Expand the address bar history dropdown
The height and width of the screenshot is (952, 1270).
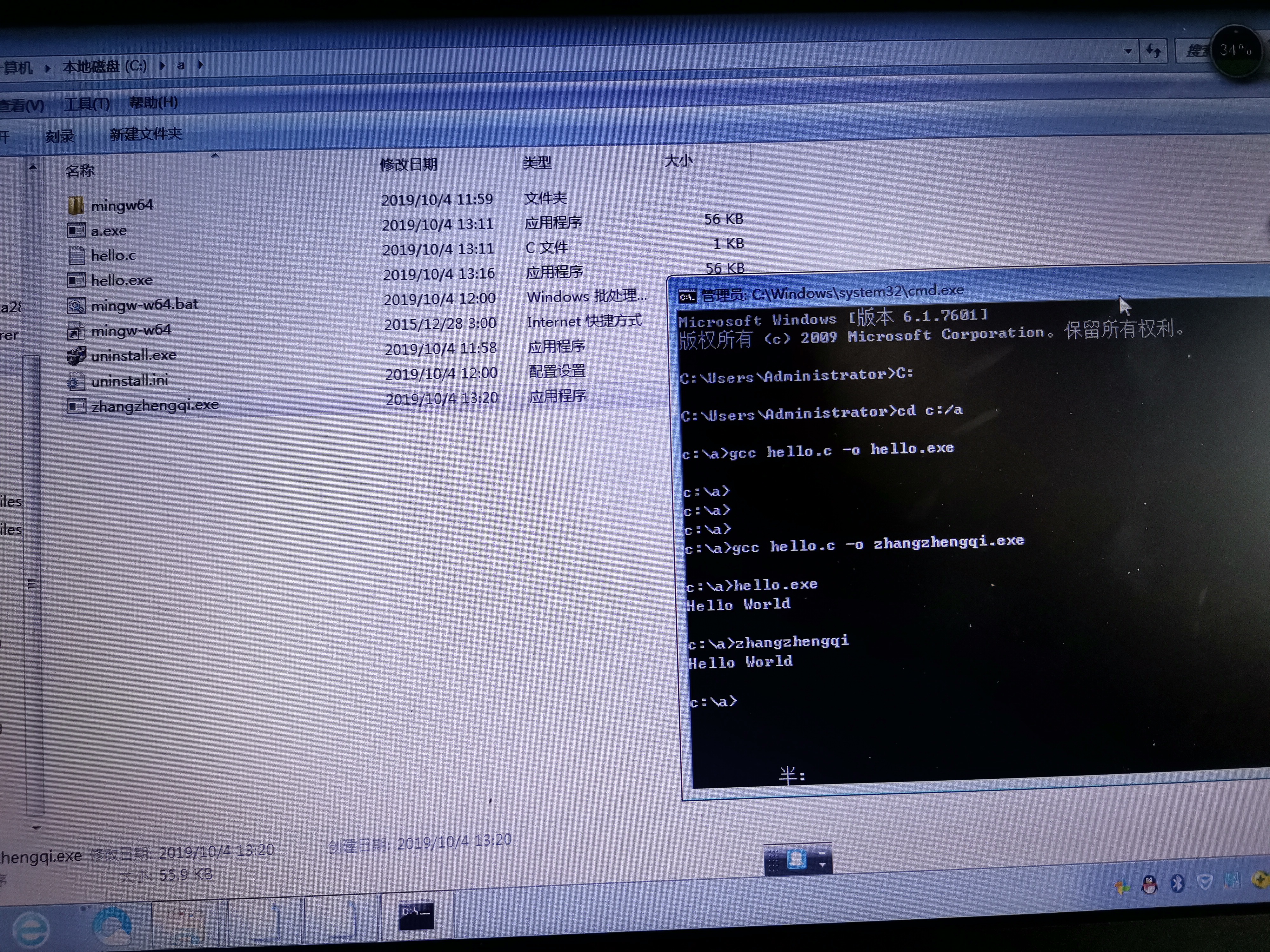tap(1128, 51)
